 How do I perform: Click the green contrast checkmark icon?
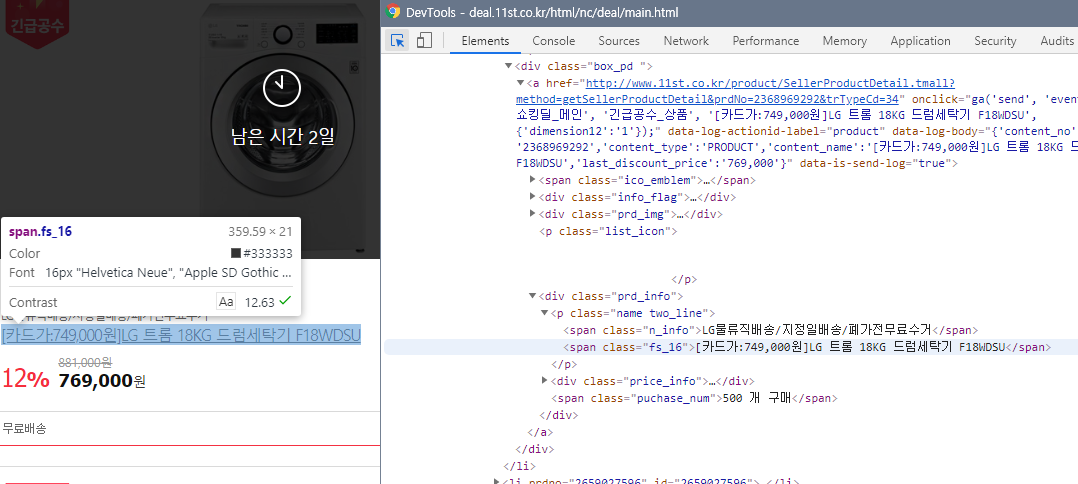pos(285,300)
